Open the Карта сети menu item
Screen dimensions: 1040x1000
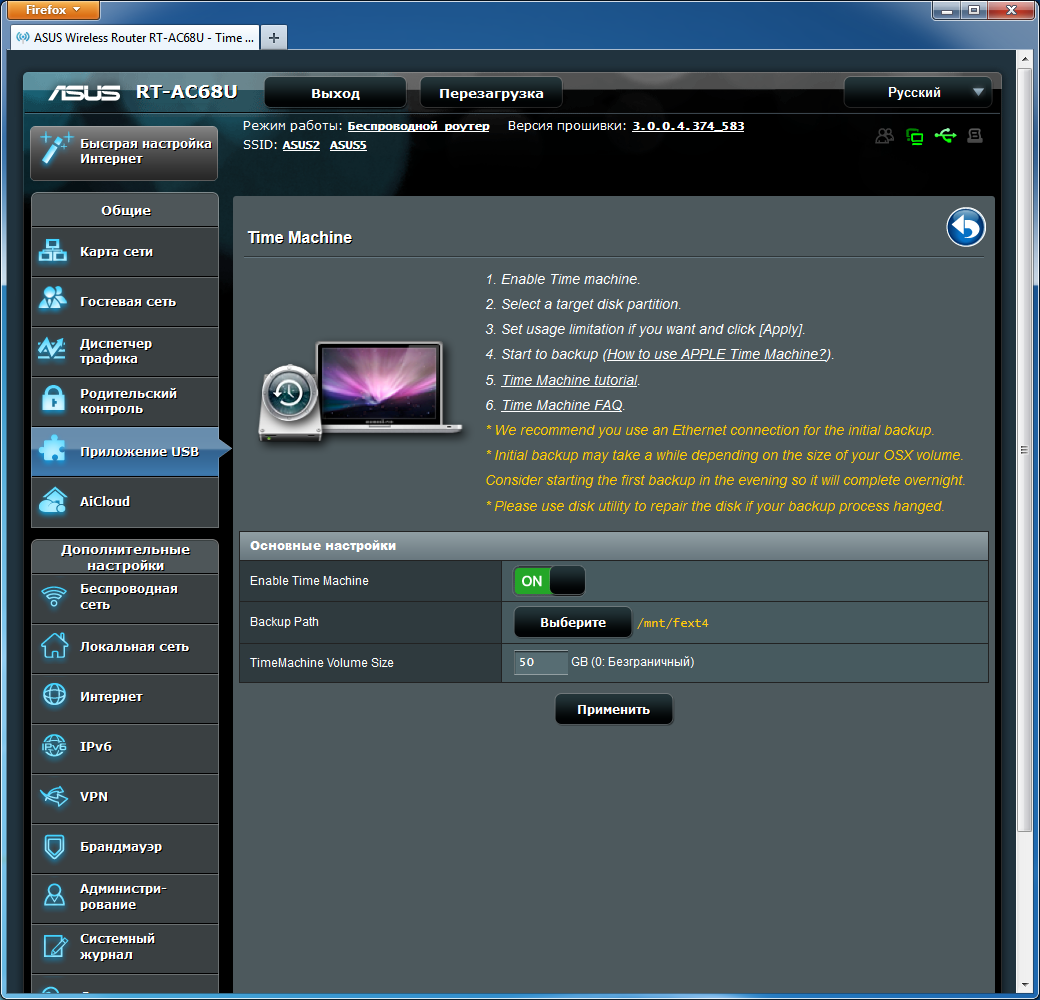point(125,252)
